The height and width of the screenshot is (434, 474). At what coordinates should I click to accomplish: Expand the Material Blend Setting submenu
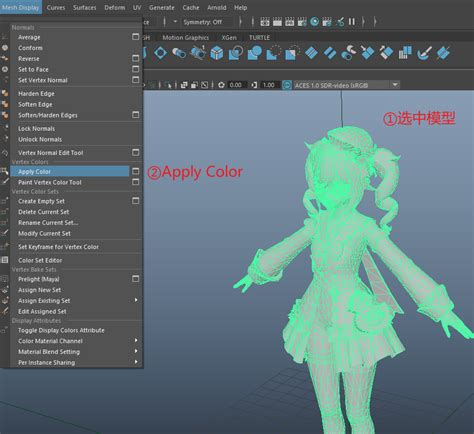(136, 351)
